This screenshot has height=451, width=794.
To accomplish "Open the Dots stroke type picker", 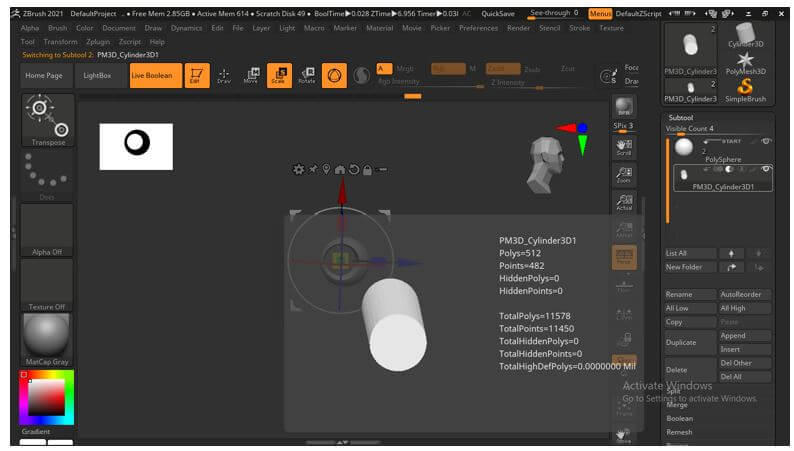I will (x=48, y=175).
